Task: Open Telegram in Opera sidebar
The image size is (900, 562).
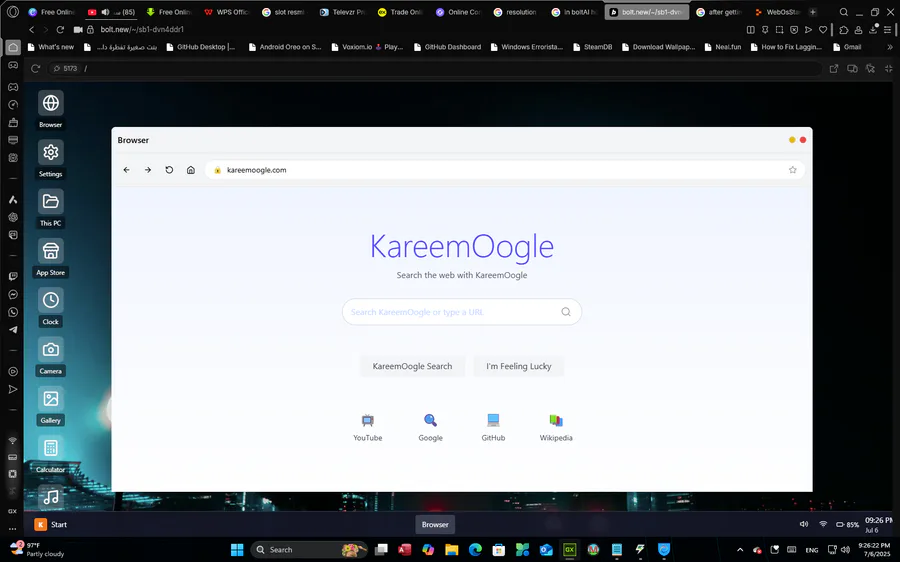Action: pyautogui.click(x=13, y=330)
